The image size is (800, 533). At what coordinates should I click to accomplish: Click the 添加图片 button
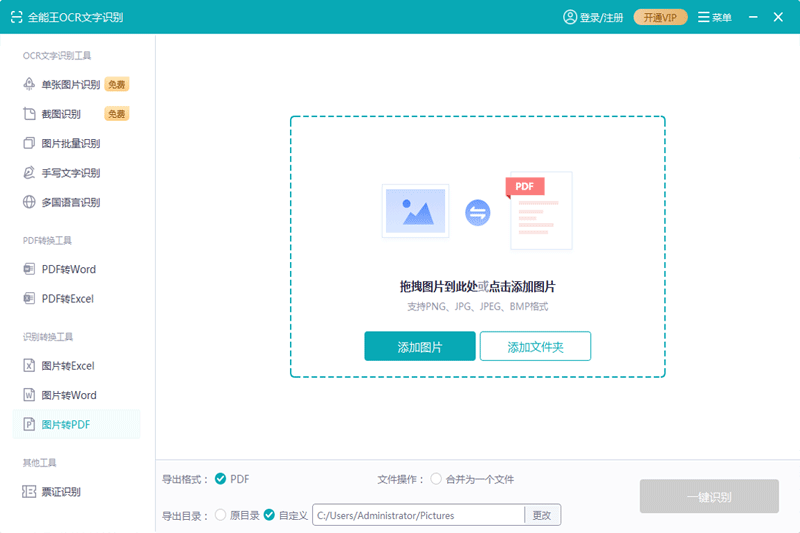tap(420, 347)
